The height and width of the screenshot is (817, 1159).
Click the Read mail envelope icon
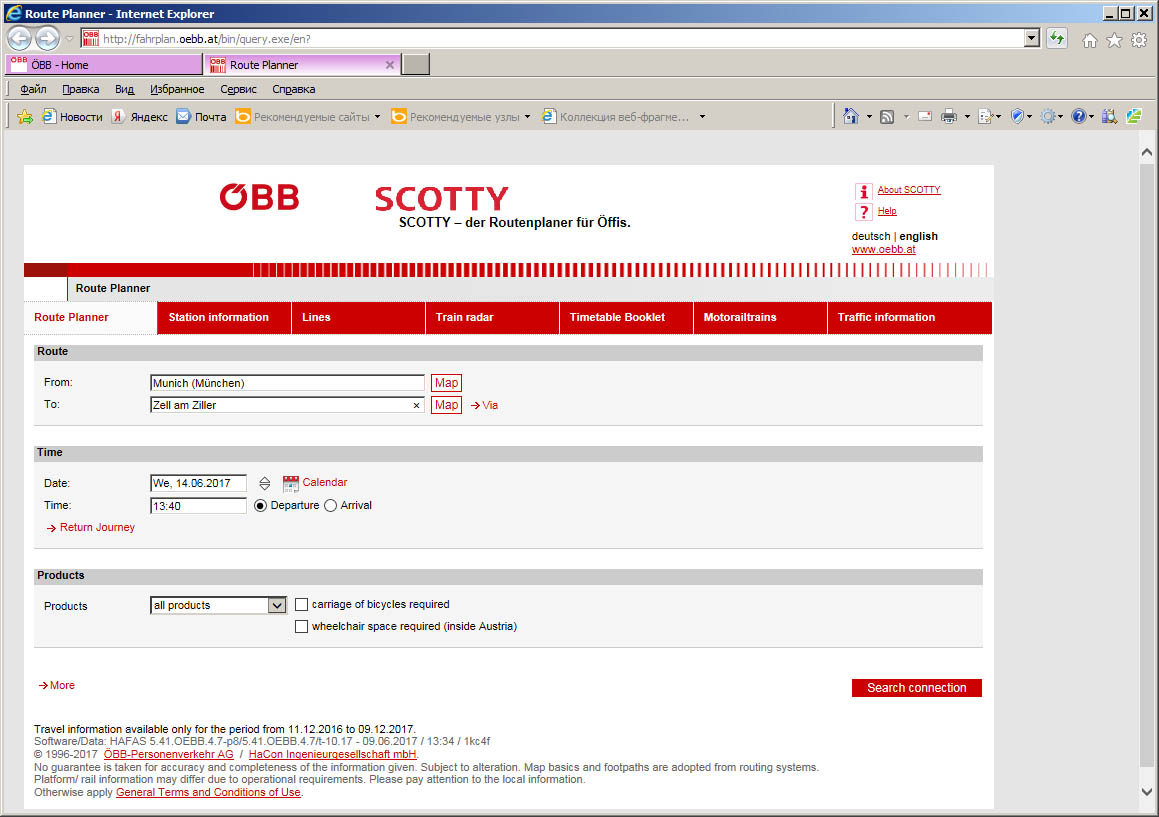click(925, 116)
